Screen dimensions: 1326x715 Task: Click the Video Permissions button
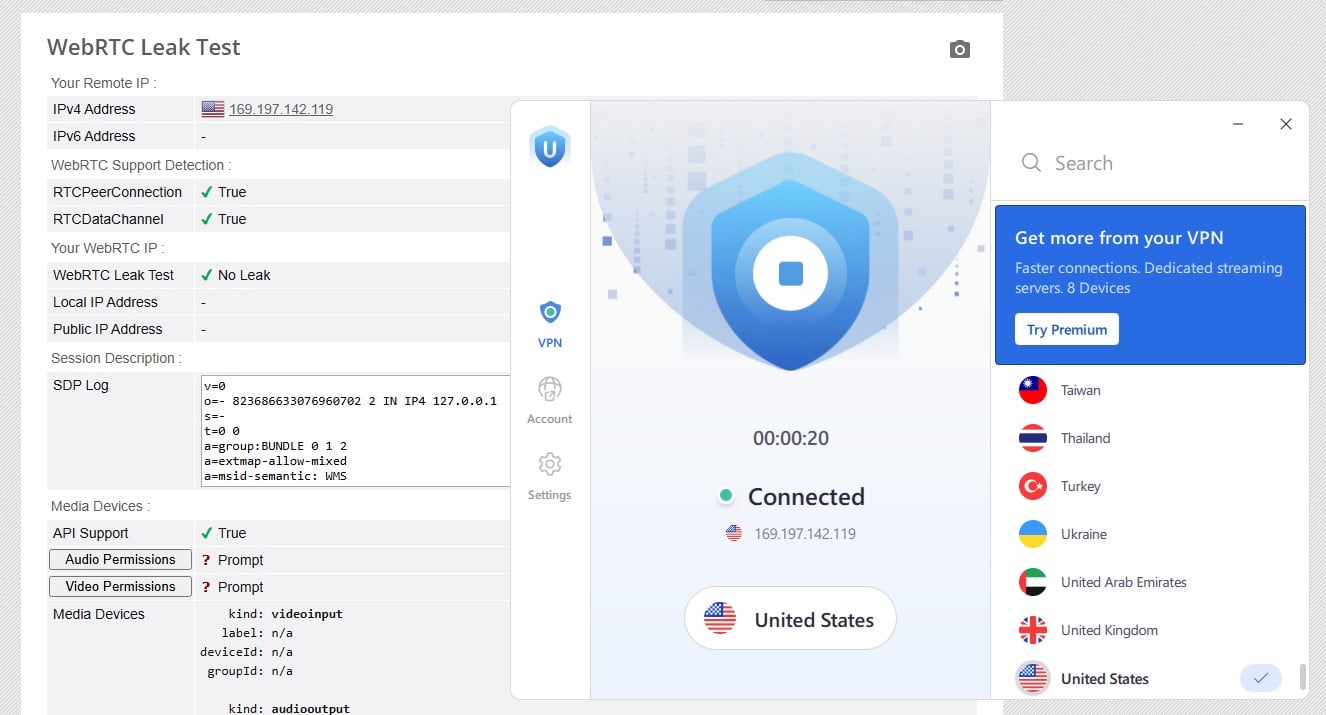click(120, 587)
